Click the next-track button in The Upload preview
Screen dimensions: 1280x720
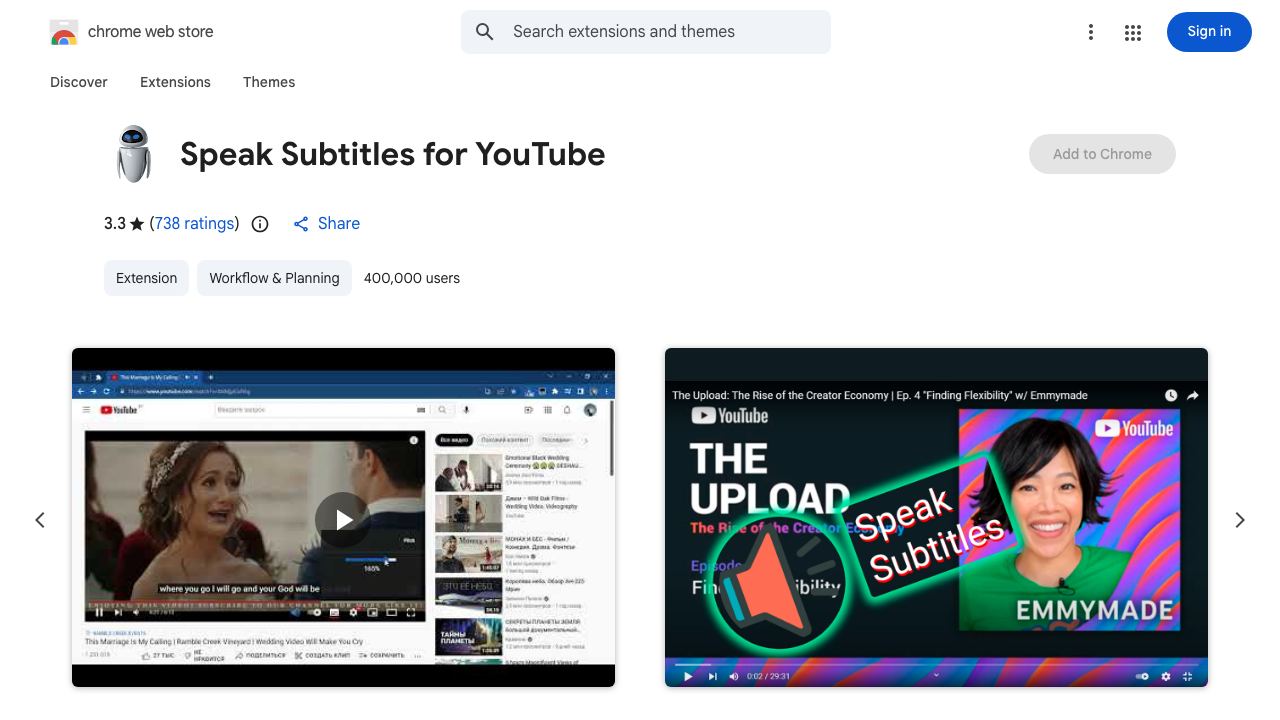tap(712, 677)
